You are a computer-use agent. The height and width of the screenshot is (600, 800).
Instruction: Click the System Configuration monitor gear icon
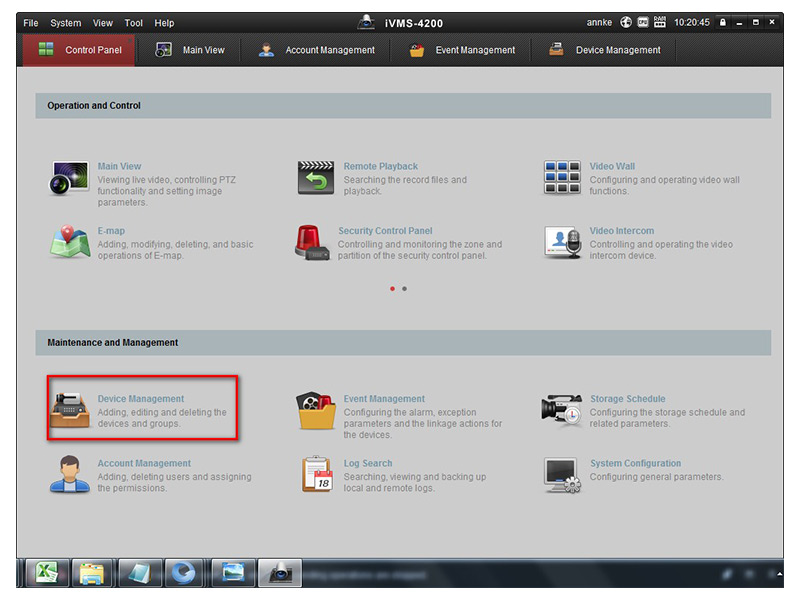(562, 475)
